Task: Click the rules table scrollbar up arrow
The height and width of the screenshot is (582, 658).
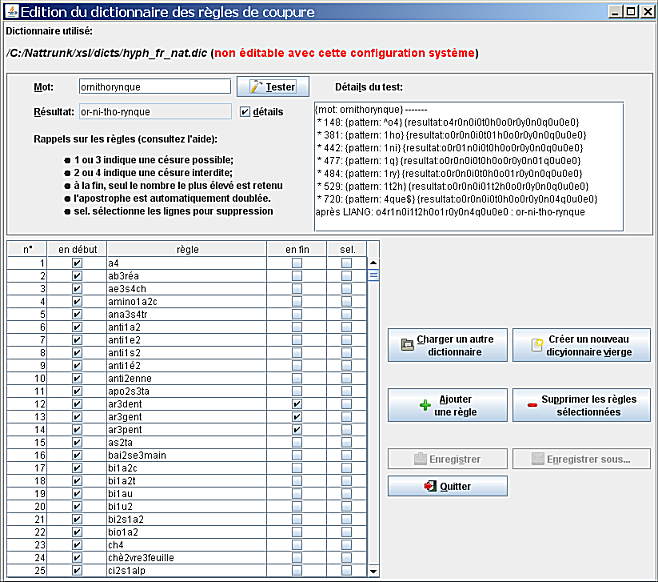Action: [x=373, y=262]
